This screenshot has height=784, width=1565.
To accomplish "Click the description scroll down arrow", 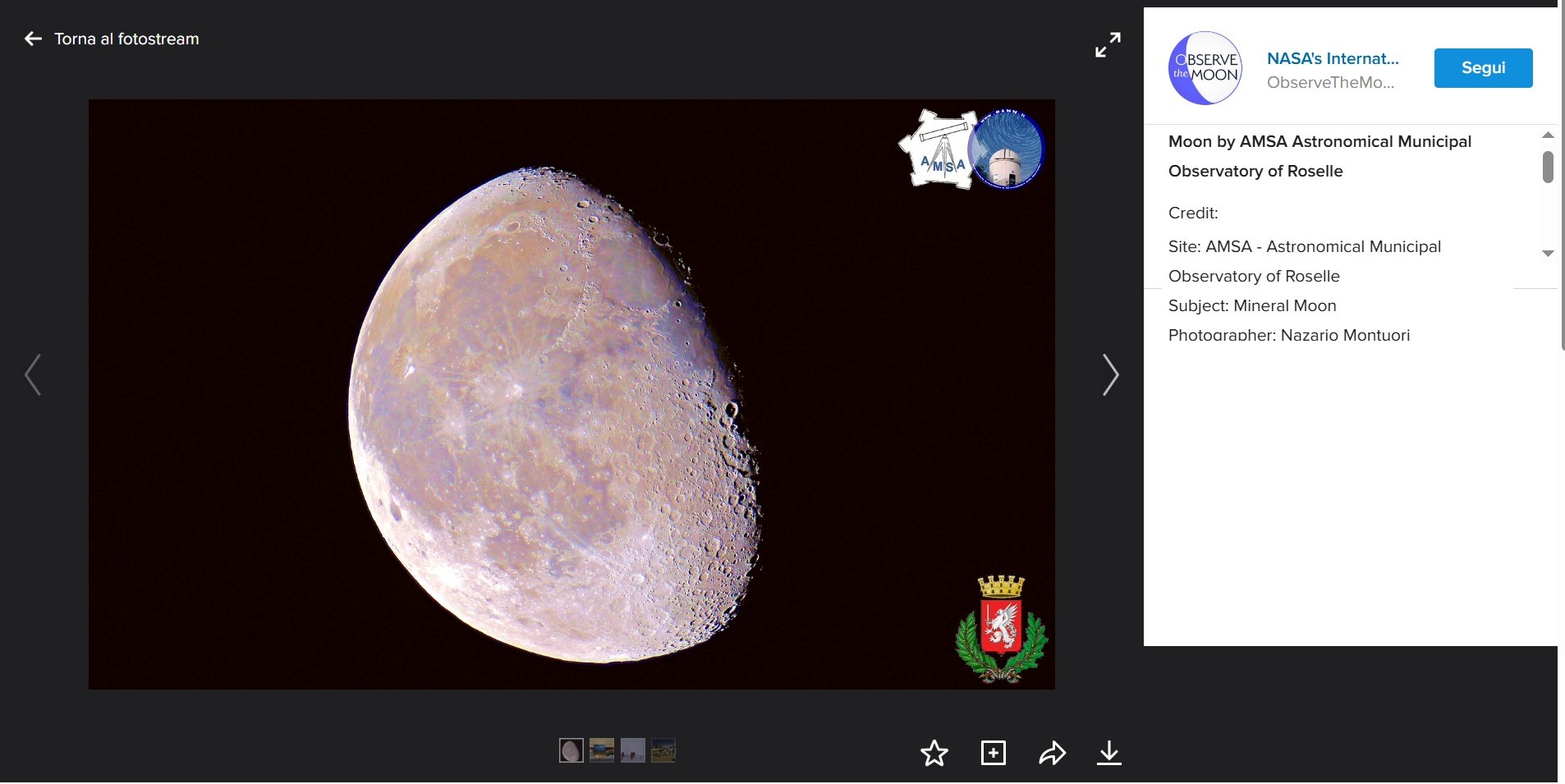I will tap(1548, 254).
